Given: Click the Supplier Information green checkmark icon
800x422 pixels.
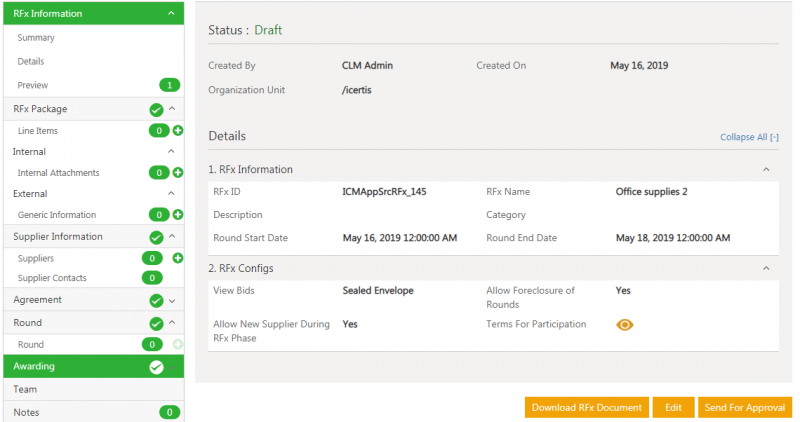Looking at the screenshot, I should click(156, 237).
